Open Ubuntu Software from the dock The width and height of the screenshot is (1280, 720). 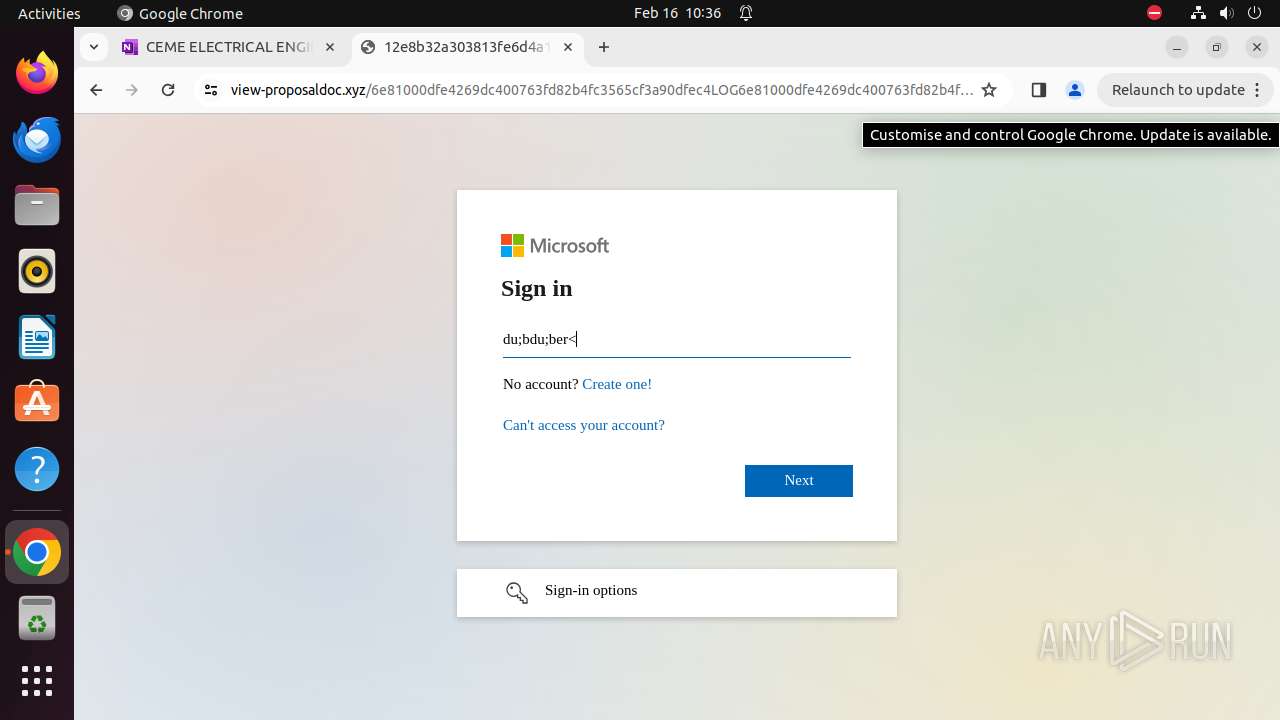pyautogui.click(x=37, y=403)
